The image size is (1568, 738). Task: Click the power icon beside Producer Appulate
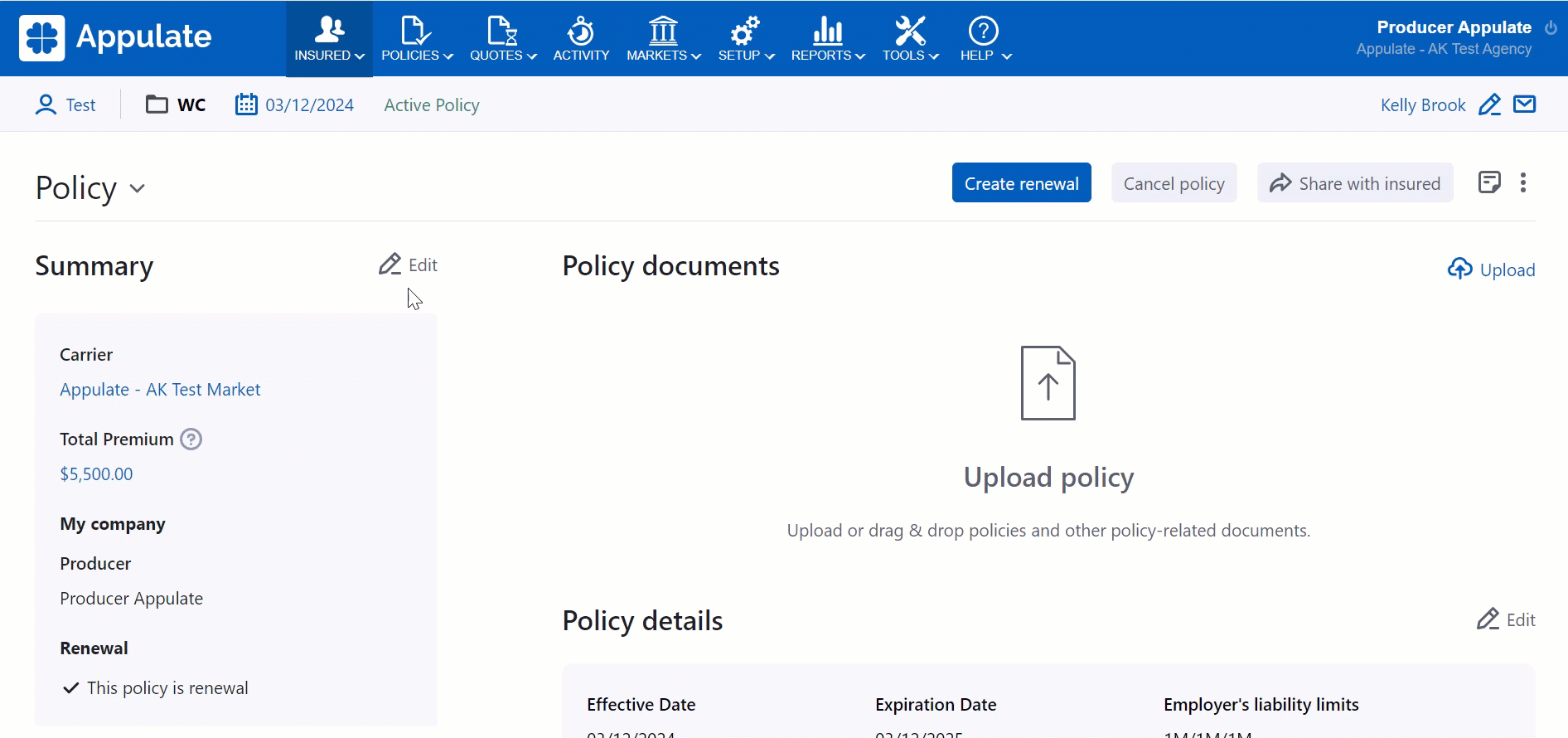point(1551,27)
